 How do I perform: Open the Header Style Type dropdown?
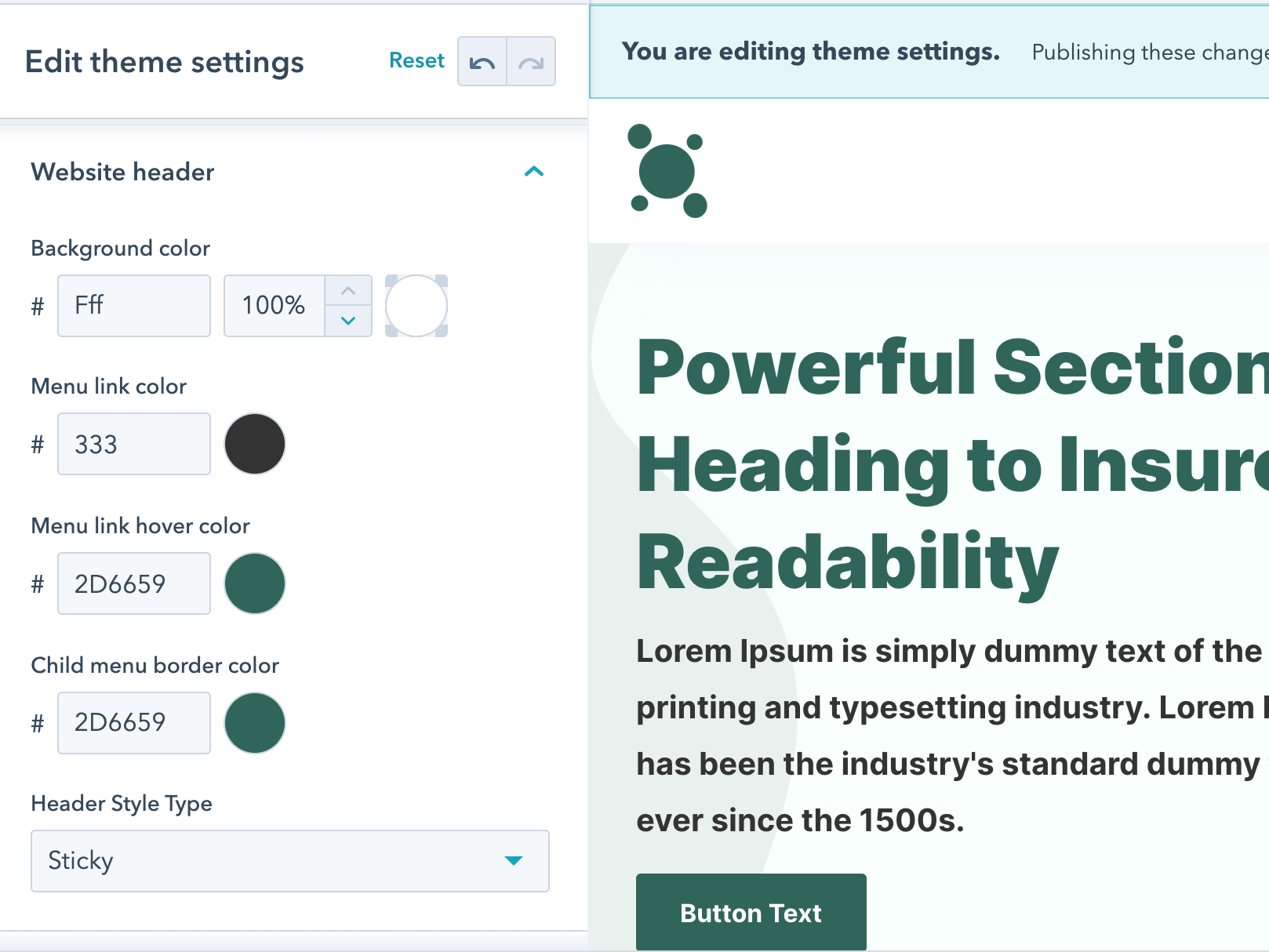[289, 860]
